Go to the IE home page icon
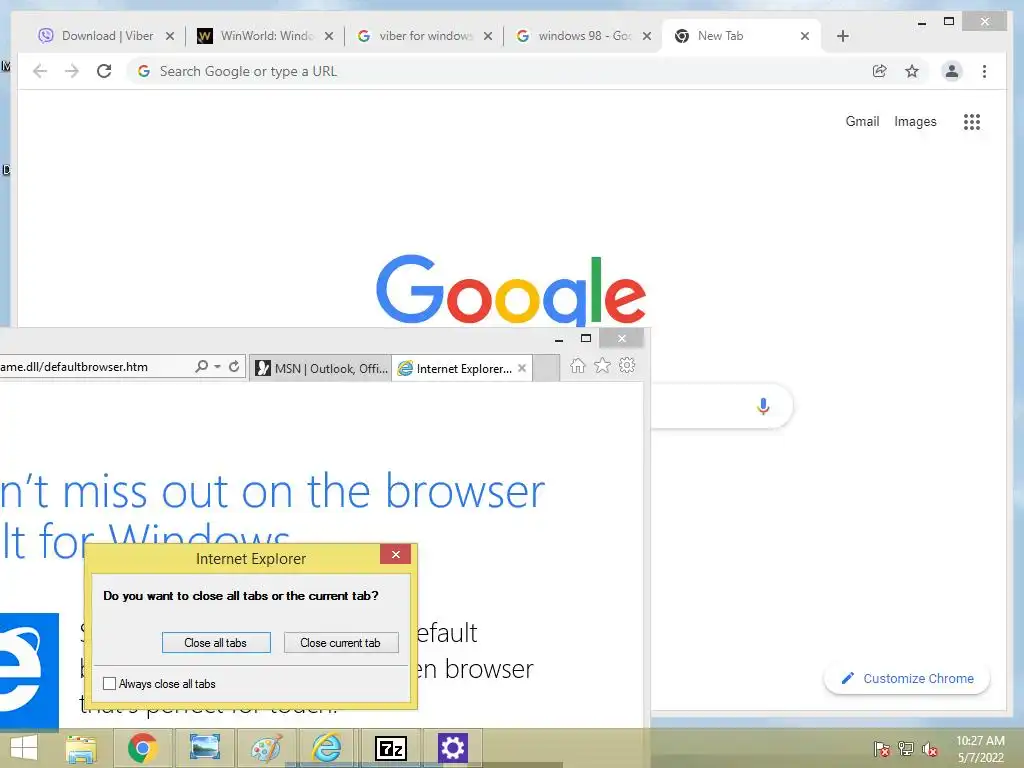1024x768 pixels. 578,366
